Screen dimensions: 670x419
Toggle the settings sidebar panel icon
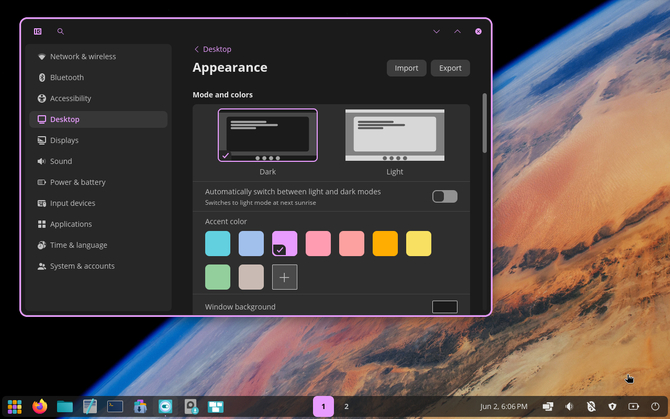38,31
